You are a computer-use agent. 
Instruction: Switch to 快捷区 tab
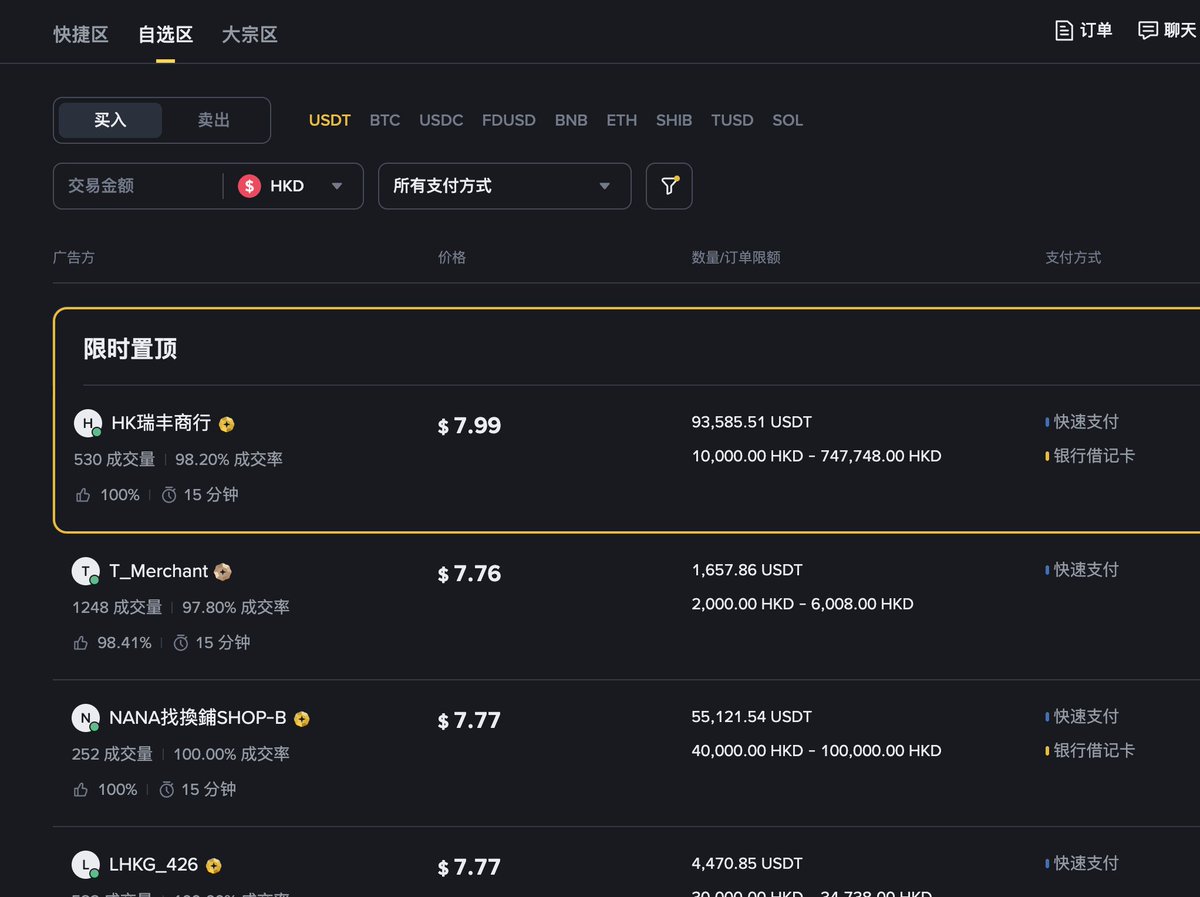click(81, 34)
